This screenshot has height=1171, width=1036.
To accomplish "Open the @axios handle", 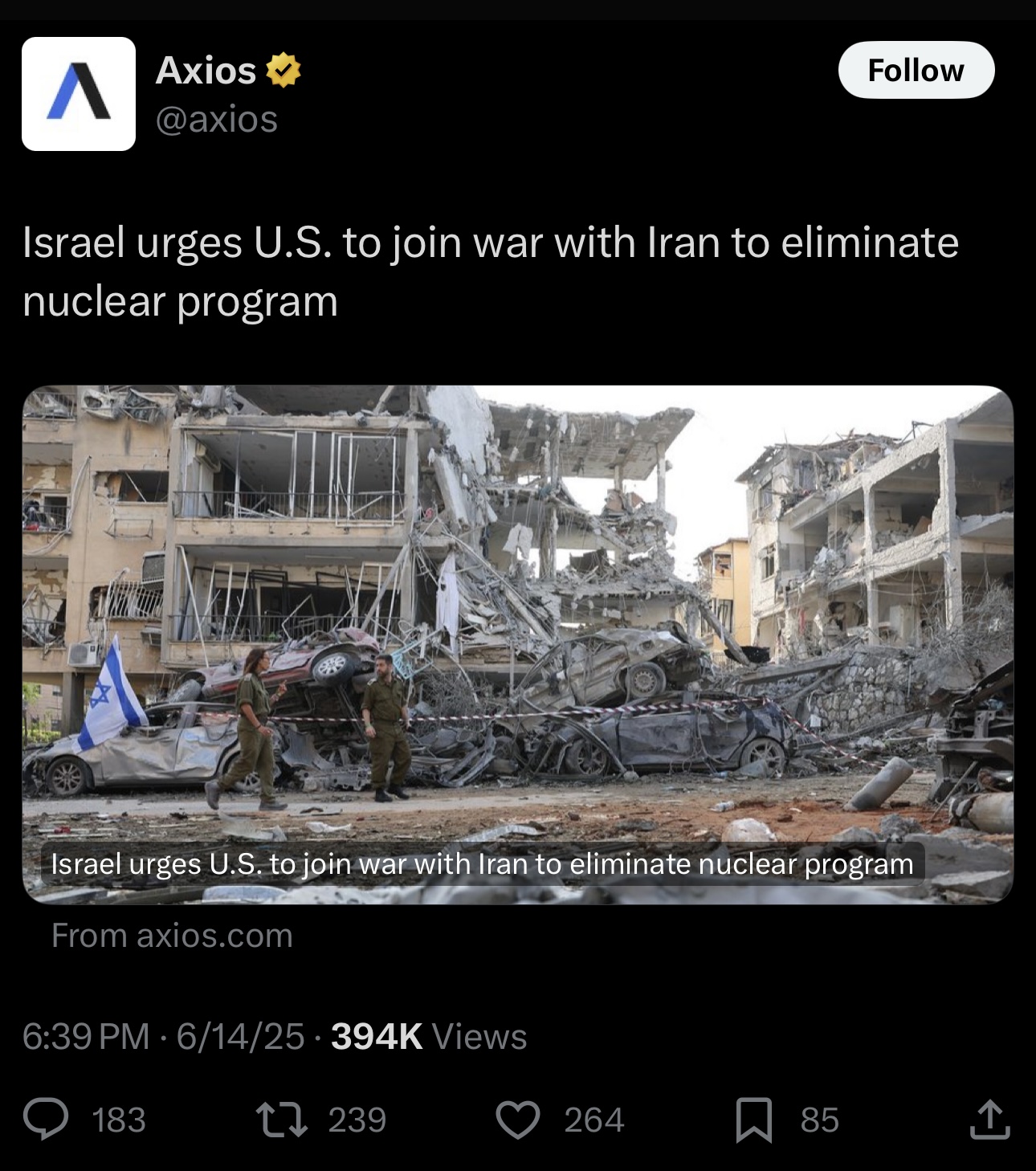I will [x=217, y=119].
